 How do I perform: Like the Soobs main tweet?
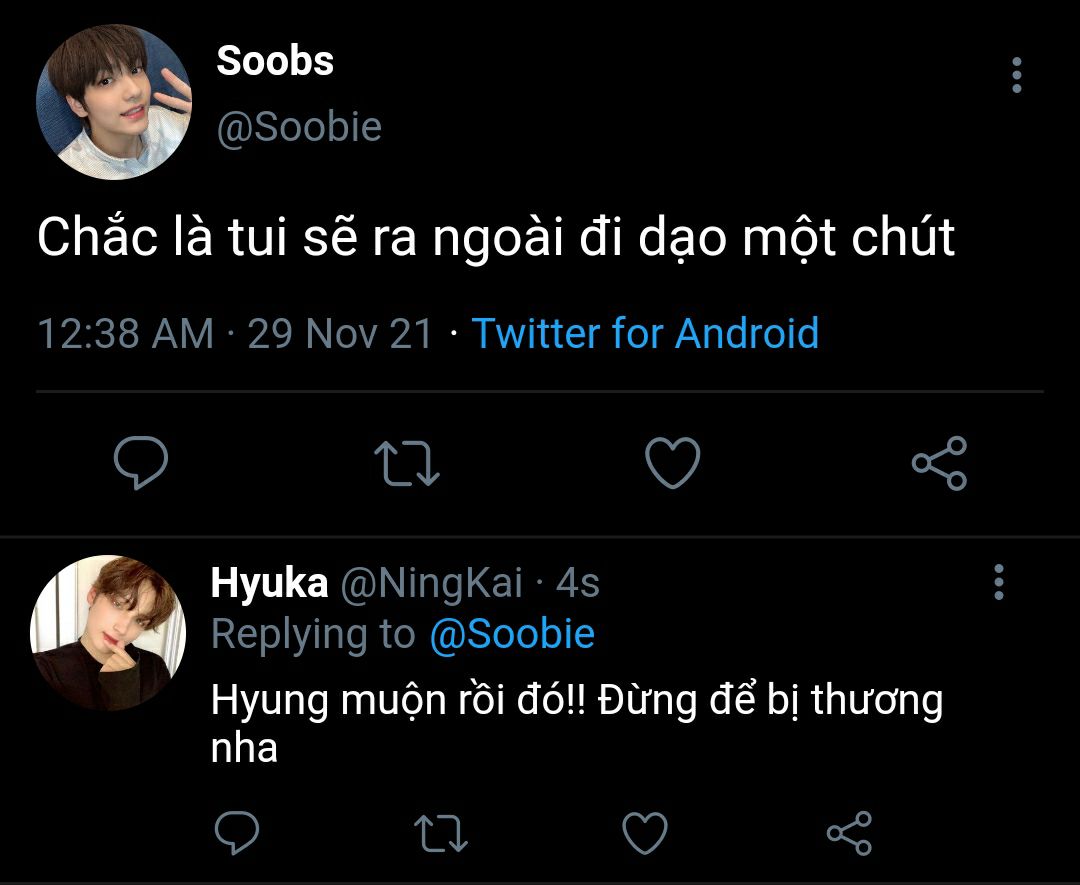(672, 463)
